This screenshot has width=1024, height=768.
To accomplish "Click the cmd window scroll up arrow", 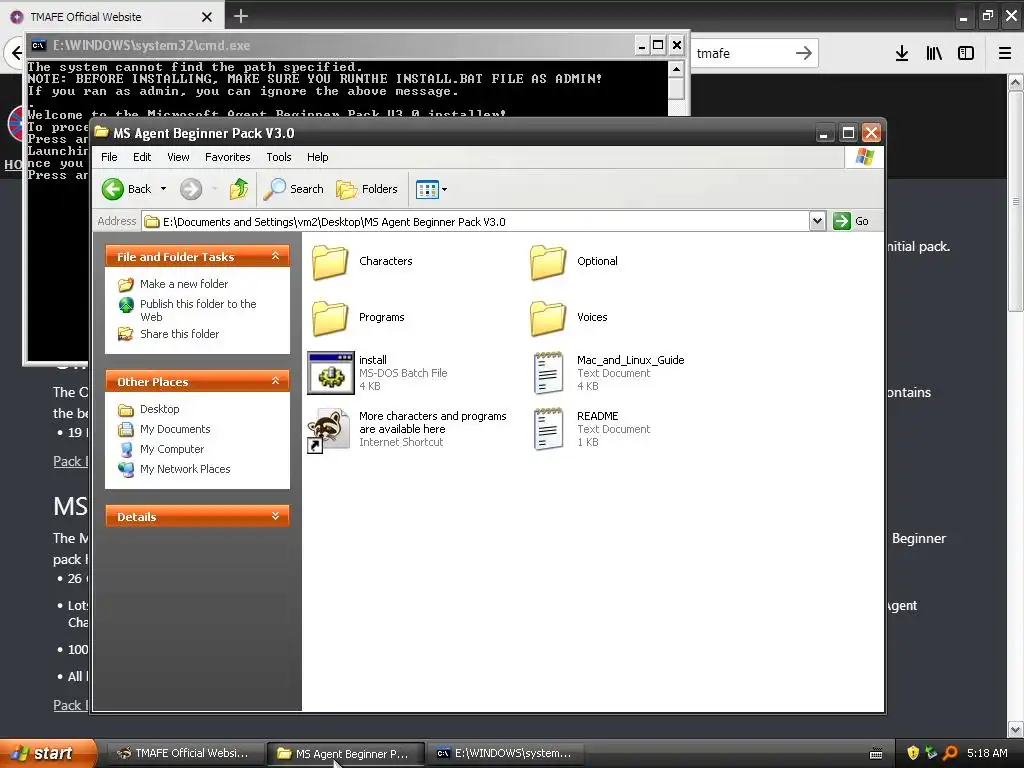I will pyautogui.click(x=677, y=69).
